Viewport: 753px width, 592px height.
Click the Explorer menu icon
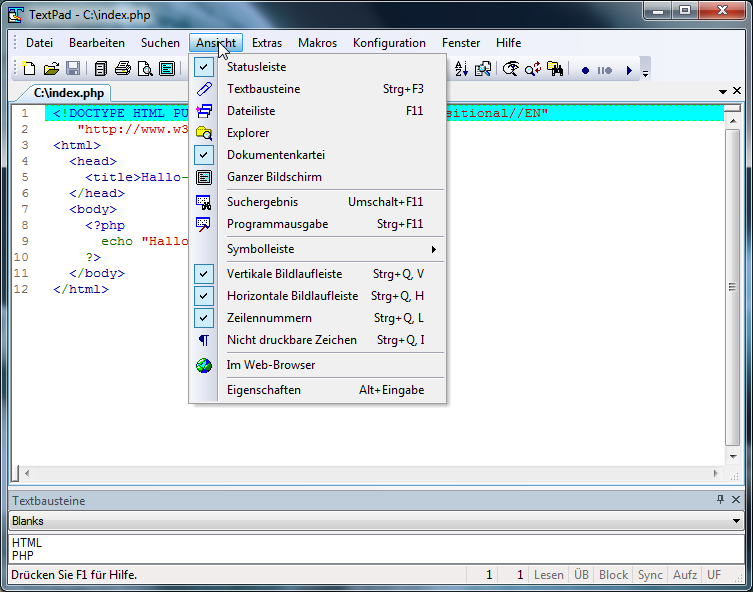click(204, 133)
